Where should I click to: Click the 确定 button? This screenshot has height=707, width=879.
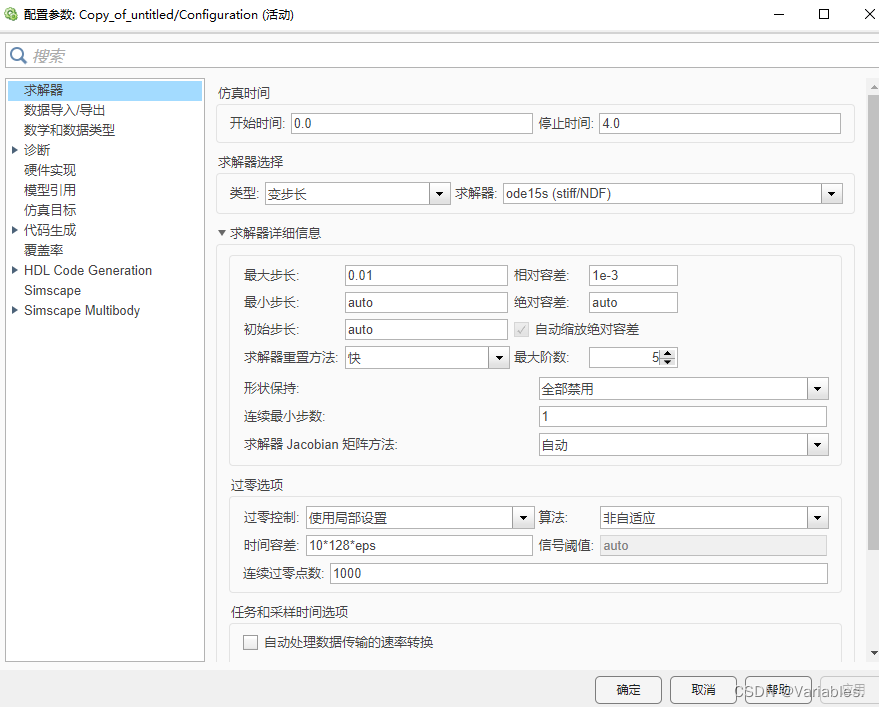coord(628,690)
